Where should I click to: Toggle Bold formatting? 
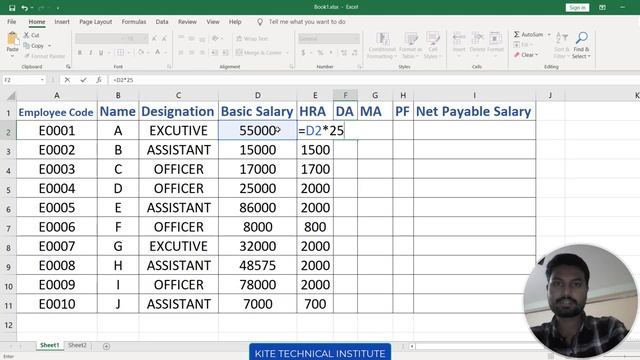click(x=80, y=52)
